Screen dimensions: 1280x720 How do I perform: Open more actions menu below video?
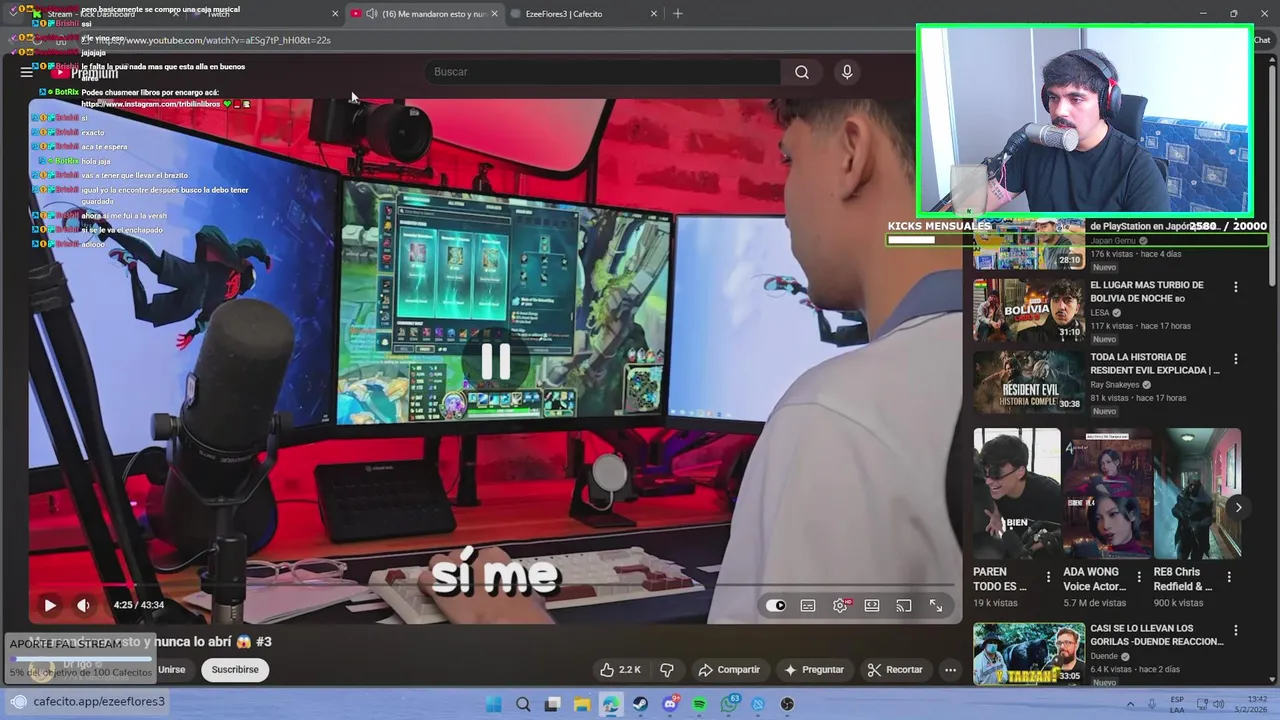(950, 670)
